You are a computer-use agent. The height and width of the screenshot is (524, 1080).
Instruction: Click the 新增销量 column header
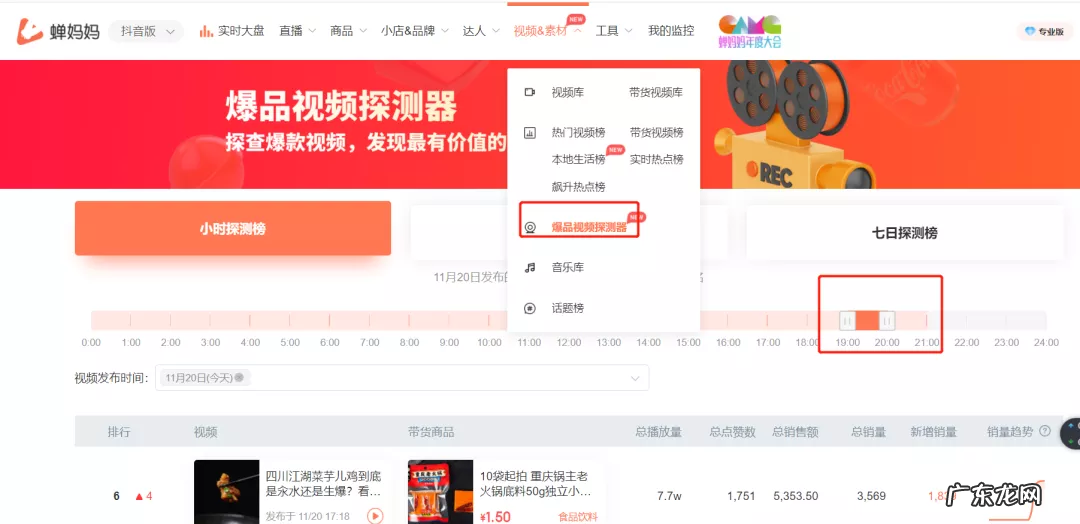[x=933, y=432]
